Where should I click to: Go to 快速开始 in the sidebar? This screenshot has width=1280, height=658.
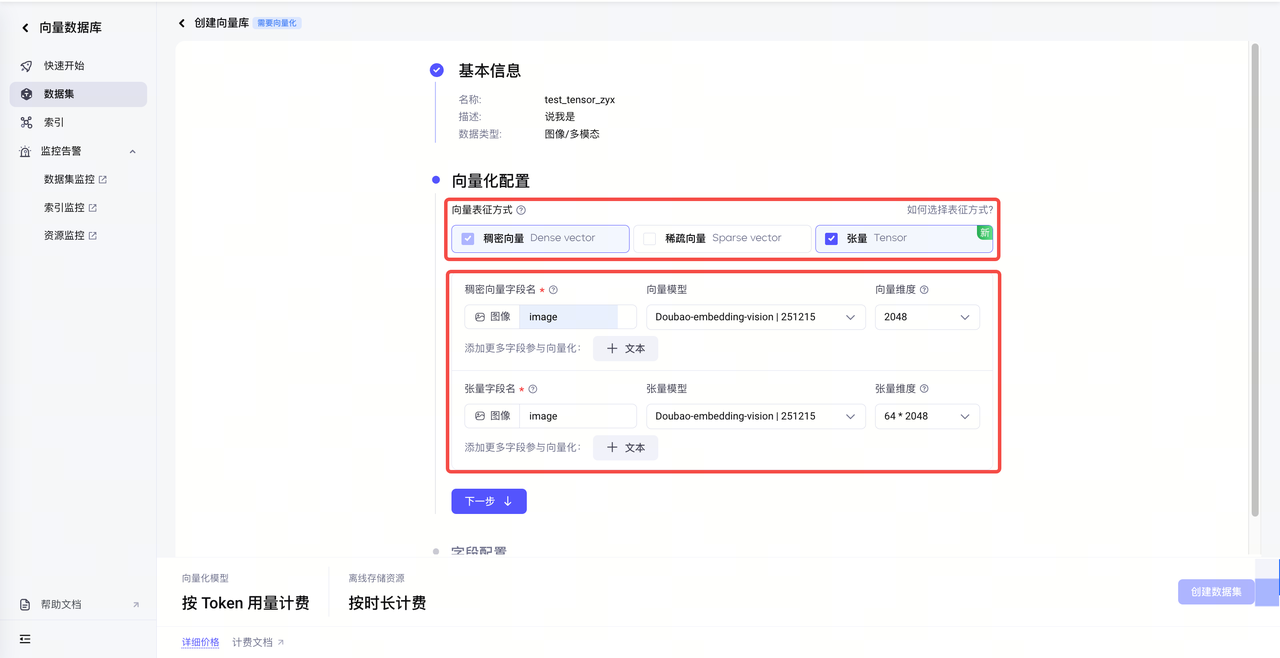coord(78,66)
